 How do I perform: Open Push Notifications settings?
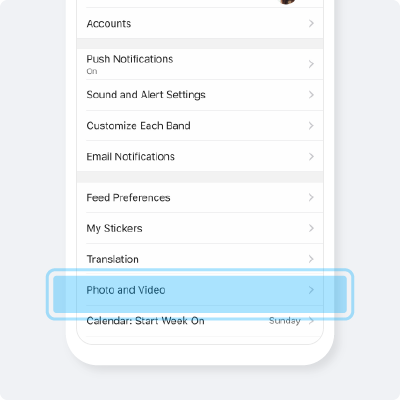pyautogui.click(x=200, y=64)
